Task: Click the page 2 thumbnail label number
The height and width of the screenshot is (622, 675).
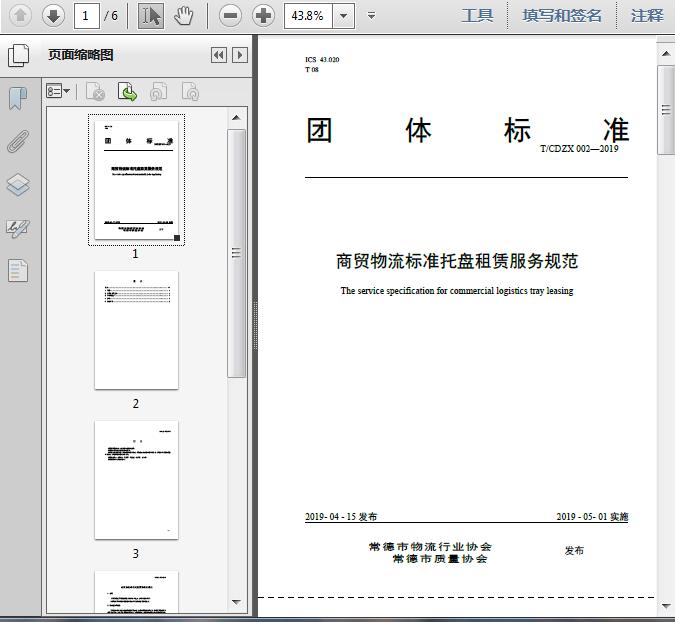Action: [x=136, y=404]
